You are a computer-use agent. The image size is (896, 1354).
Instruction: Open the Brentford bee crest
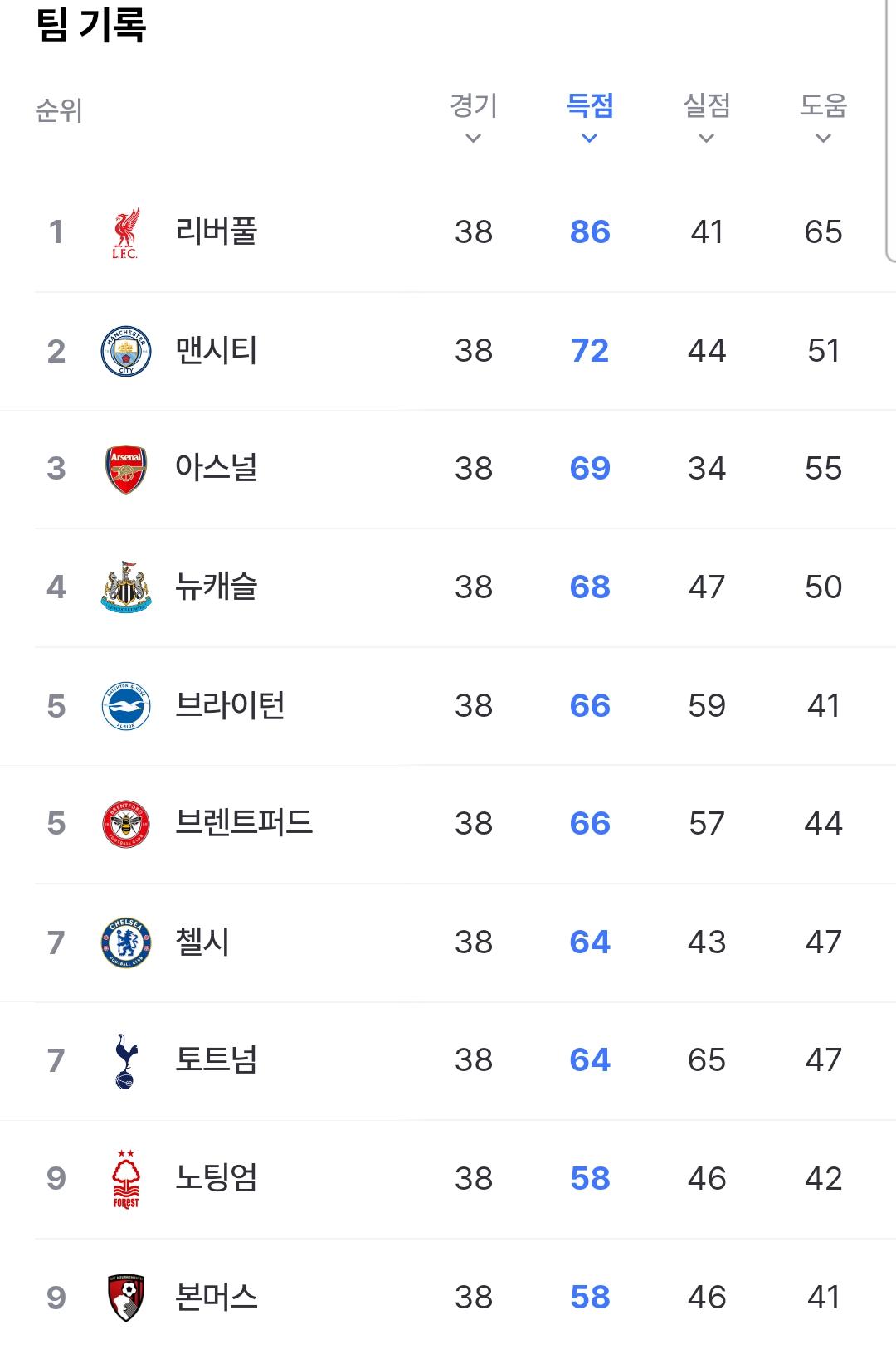click(126, 824)
